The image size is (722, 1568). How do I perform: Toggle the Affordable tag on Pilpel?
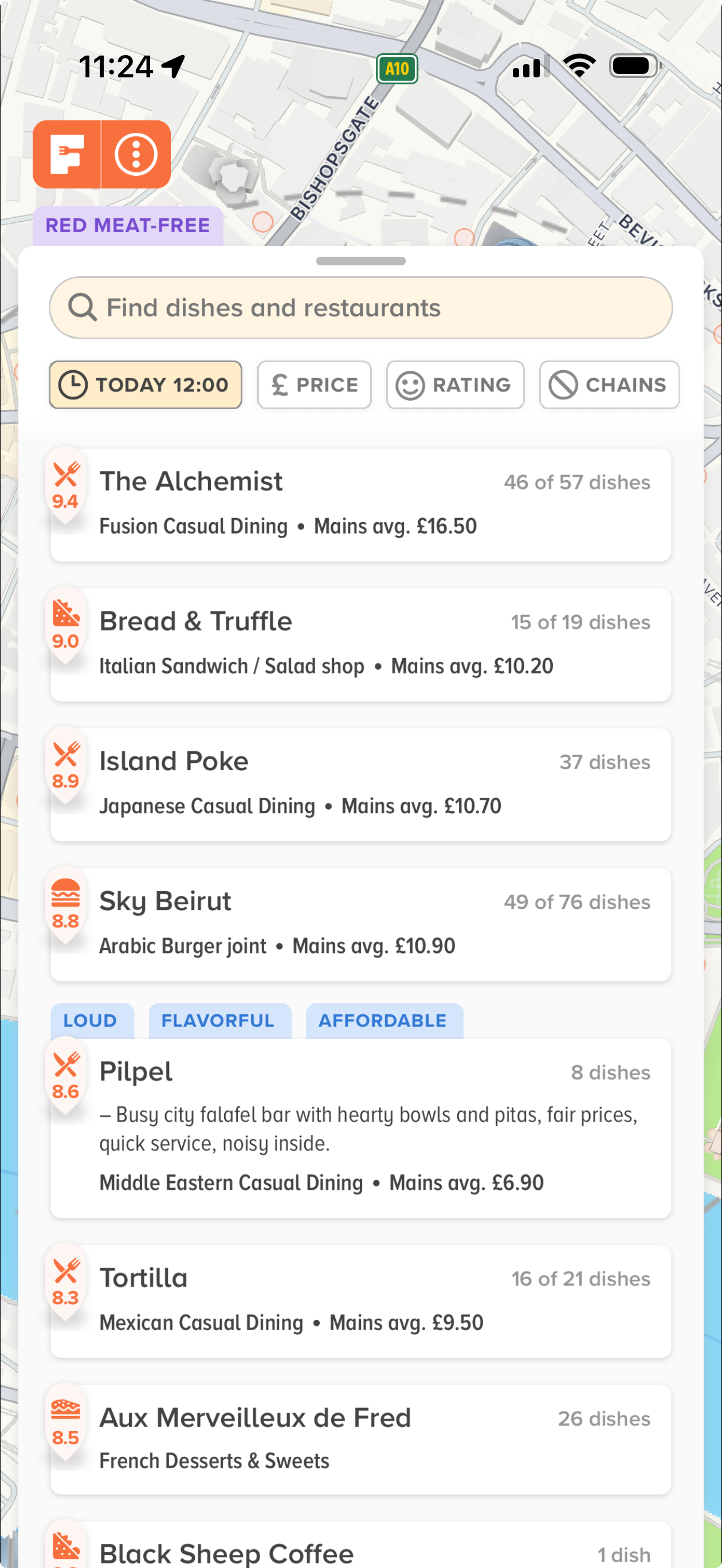pyautogui.click(x=383, y=1021)
